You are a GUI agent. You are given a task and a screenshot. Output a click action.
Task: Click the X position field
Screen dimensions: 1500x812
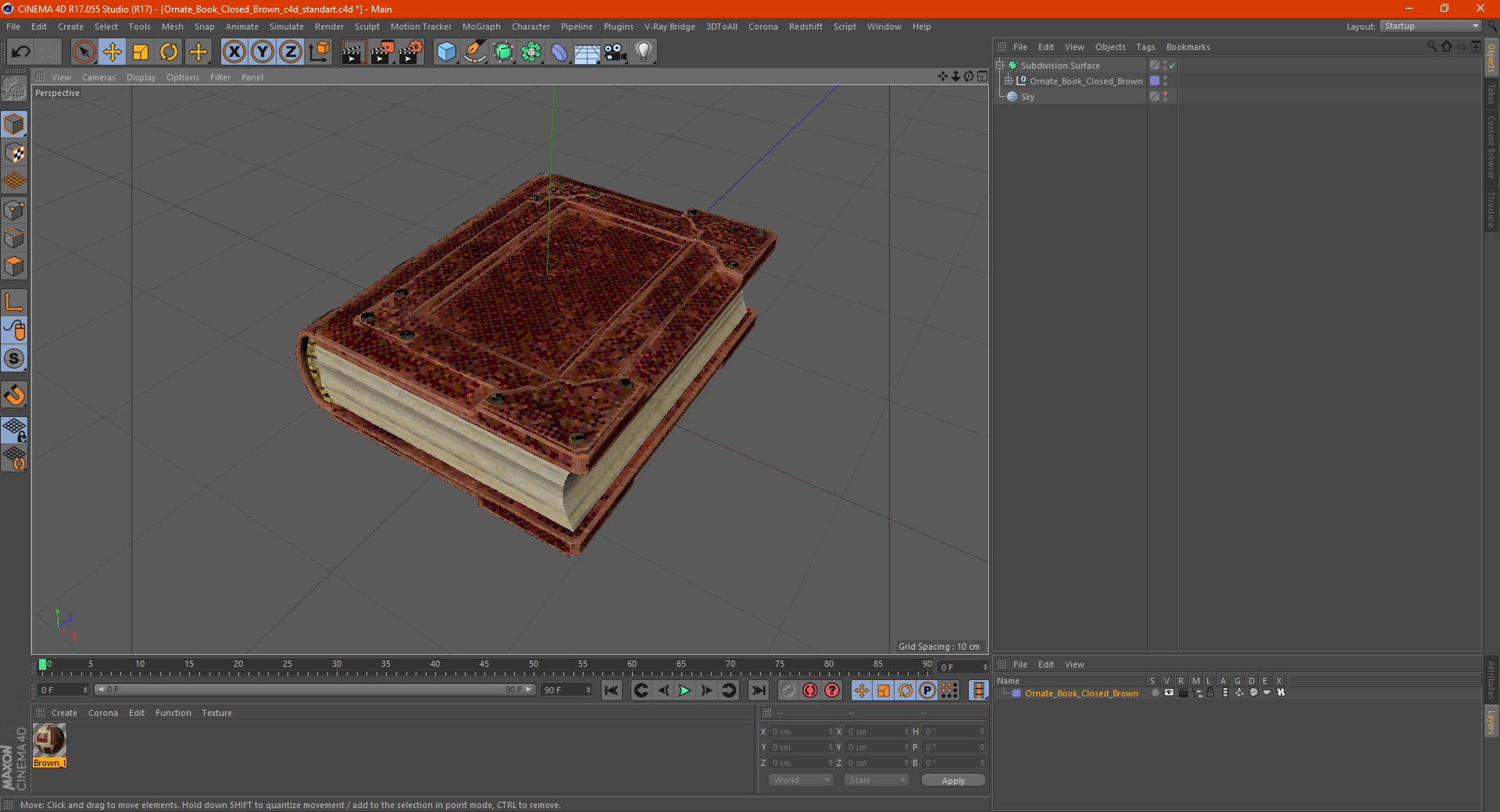pyautogui.click(x=802, y=732)
